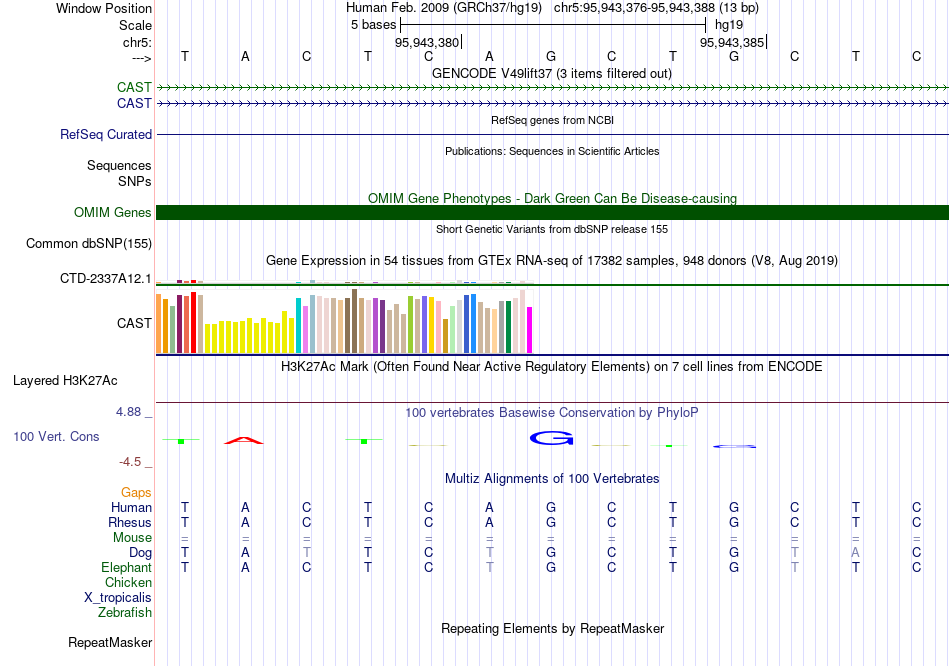The image size is (950, 666).
Task: Click the magenta last bar in GTEx chart
Action: pos(530,330)
